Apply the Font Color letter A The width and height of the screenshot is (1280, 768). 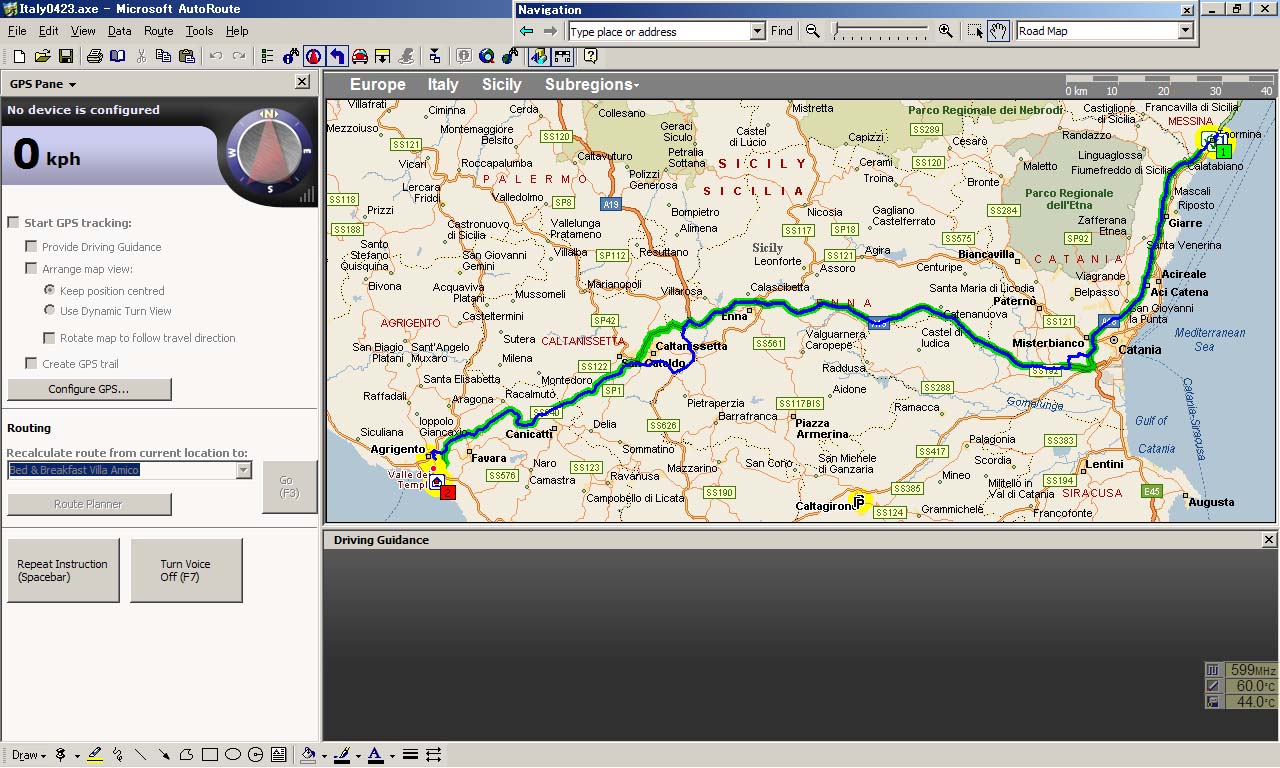(375, 755)
